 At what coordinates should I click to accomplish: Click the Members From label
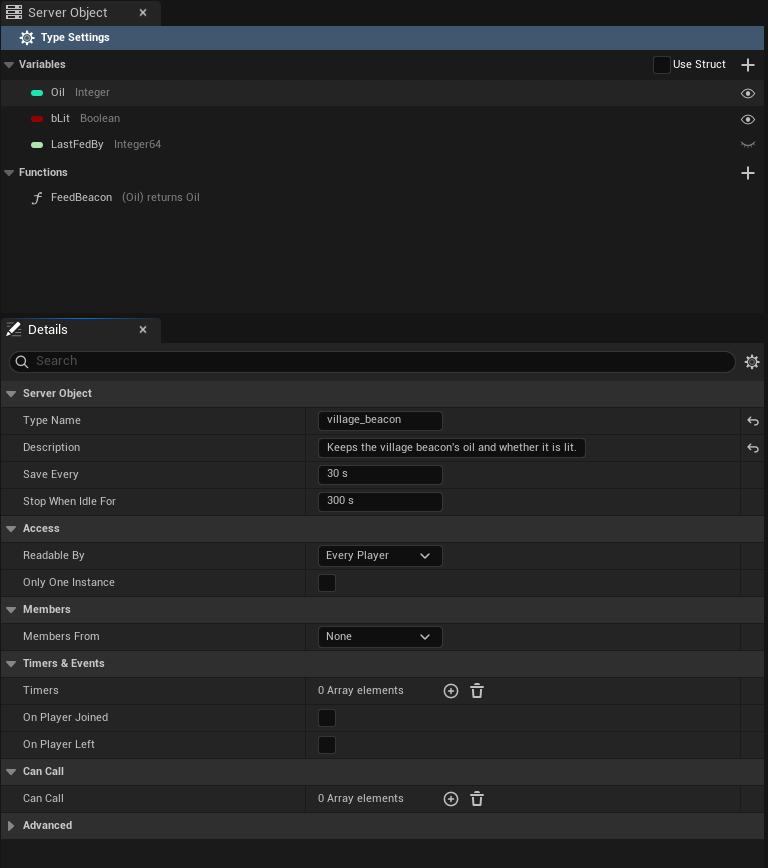tap(61, 637)
